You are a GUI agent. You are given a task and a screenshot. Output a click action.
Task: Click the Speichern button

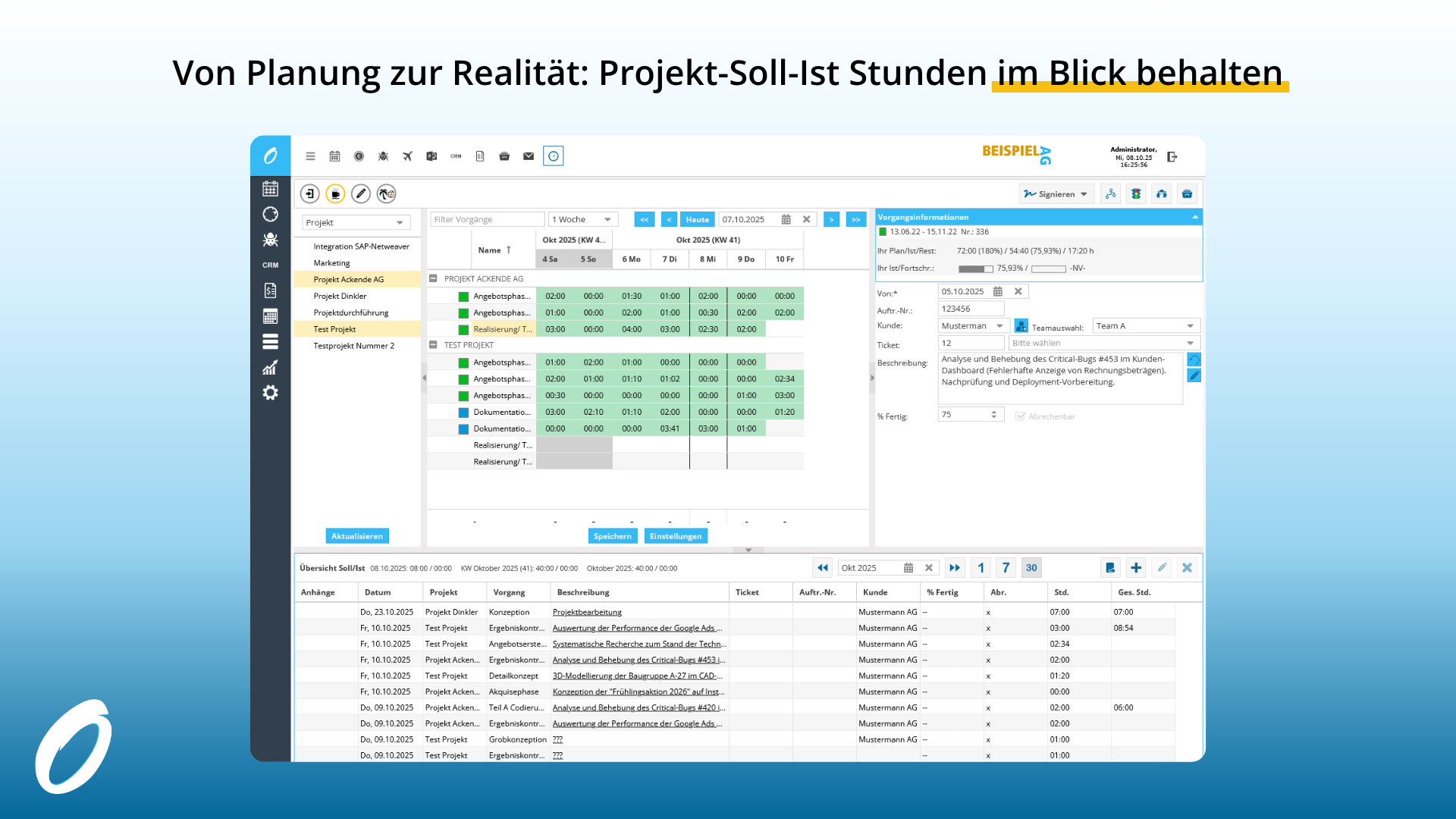click(612, 536)
